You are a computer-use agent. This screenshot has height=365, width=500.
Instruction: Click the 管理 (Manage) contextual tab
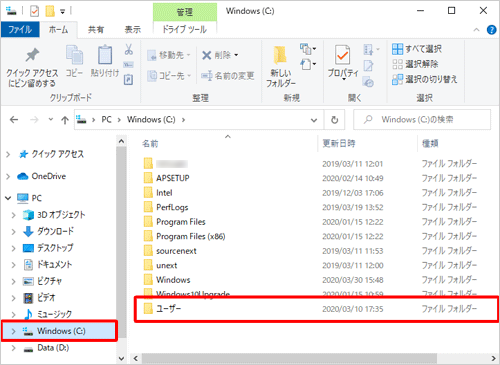point(185,12)
